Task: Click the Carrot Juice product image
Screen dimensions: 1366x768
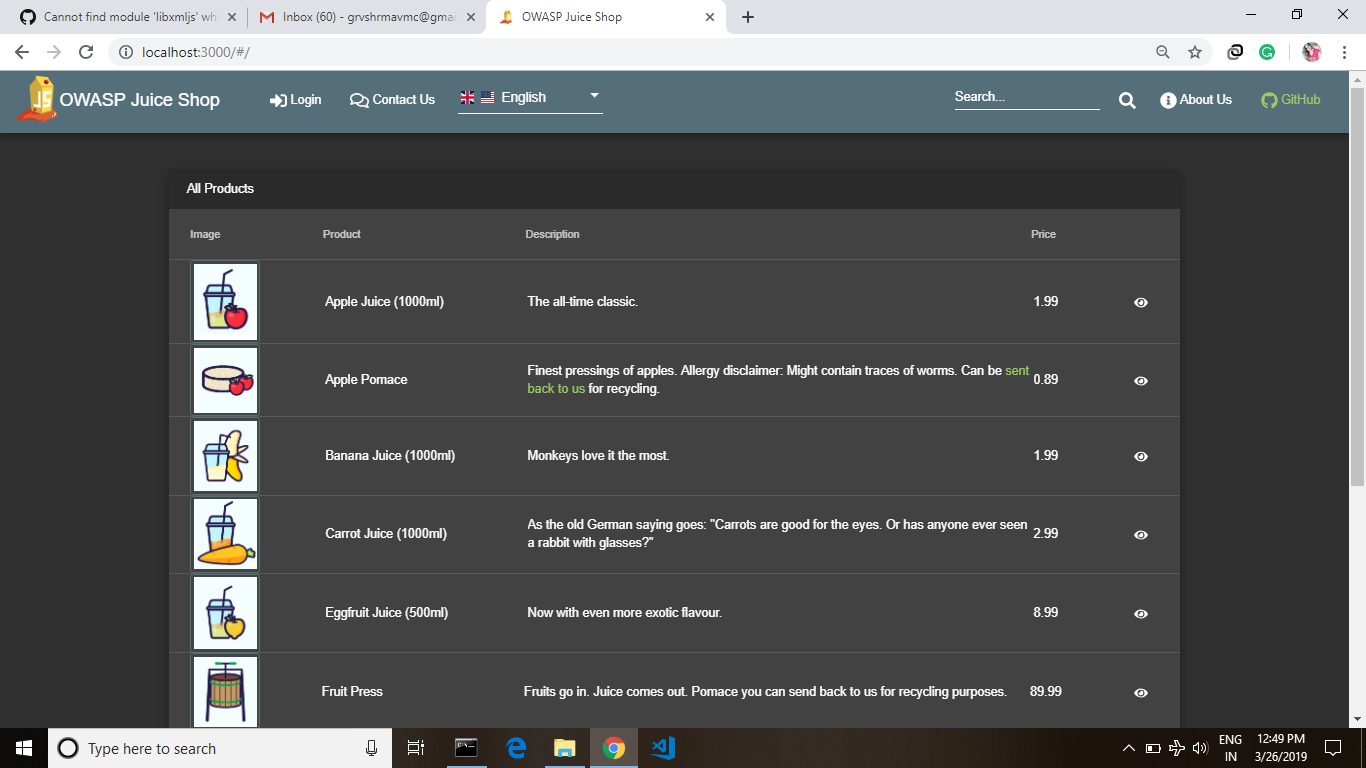Action: [x=225, y=534]
